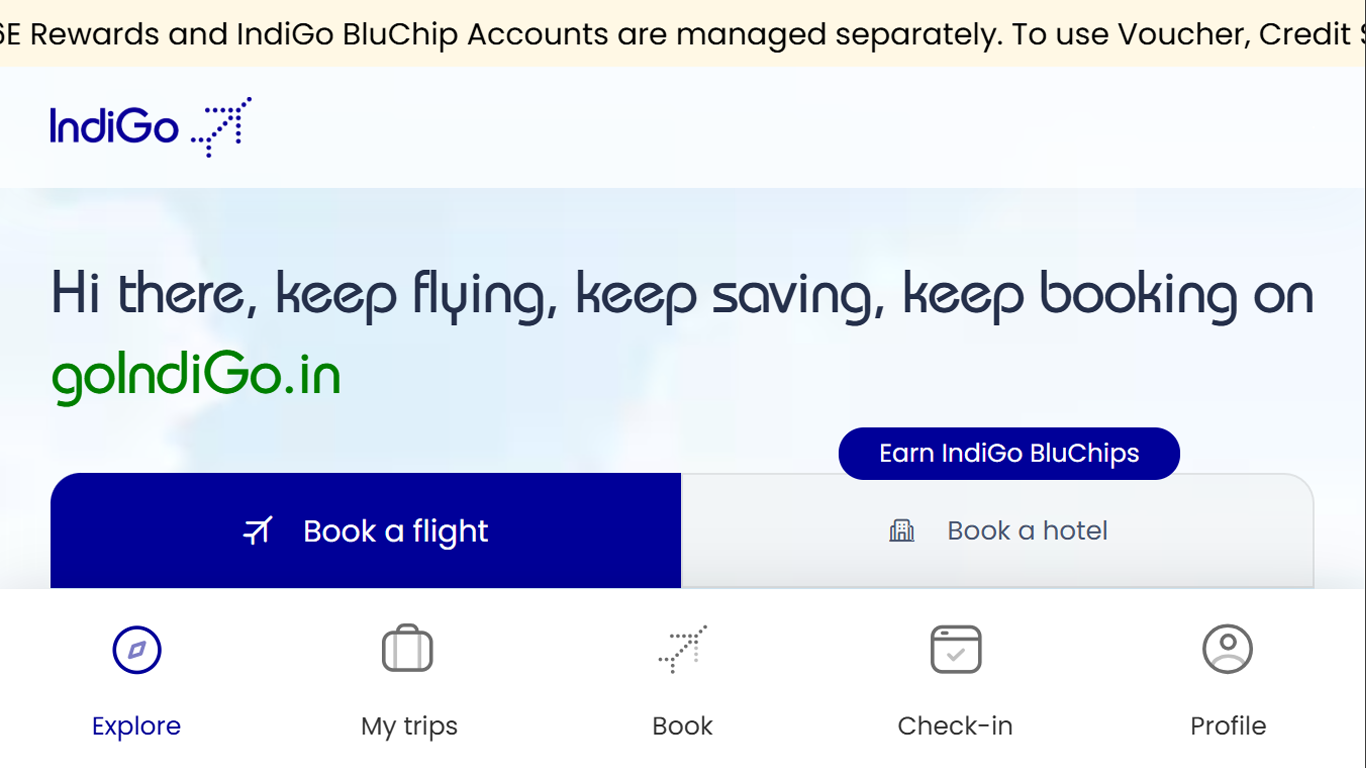Click the BluChip Accounts notice banner at top
This screenshot has width=1366, height=768.
click(x=683, y=34)
